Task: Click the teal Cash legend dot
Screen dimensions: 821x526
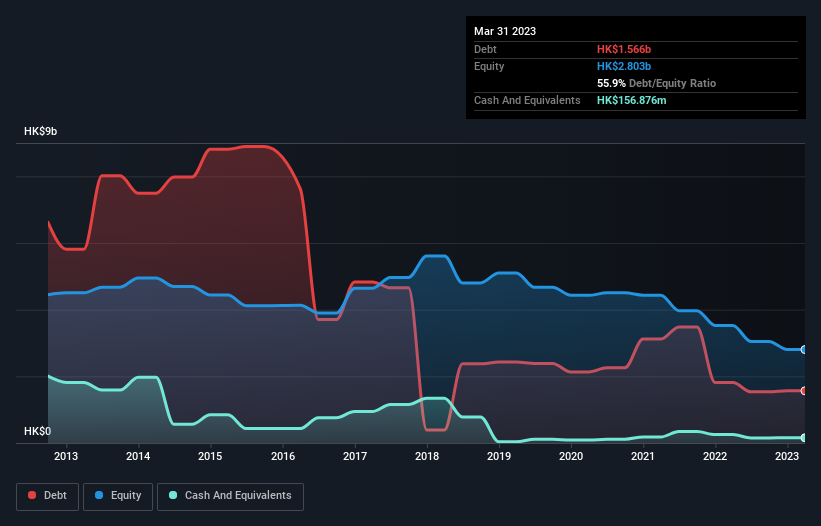Action: pyautogui.click(x=173, y=495)
